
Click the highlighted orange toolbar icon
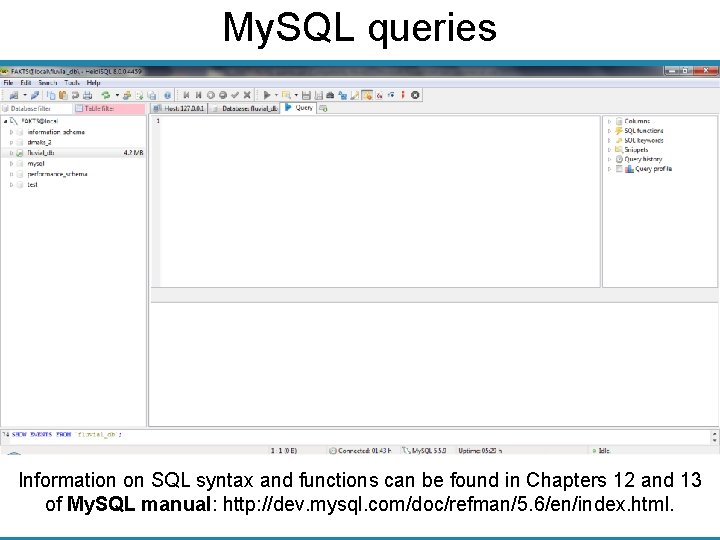pyautogui.click(x=367, y=95)
